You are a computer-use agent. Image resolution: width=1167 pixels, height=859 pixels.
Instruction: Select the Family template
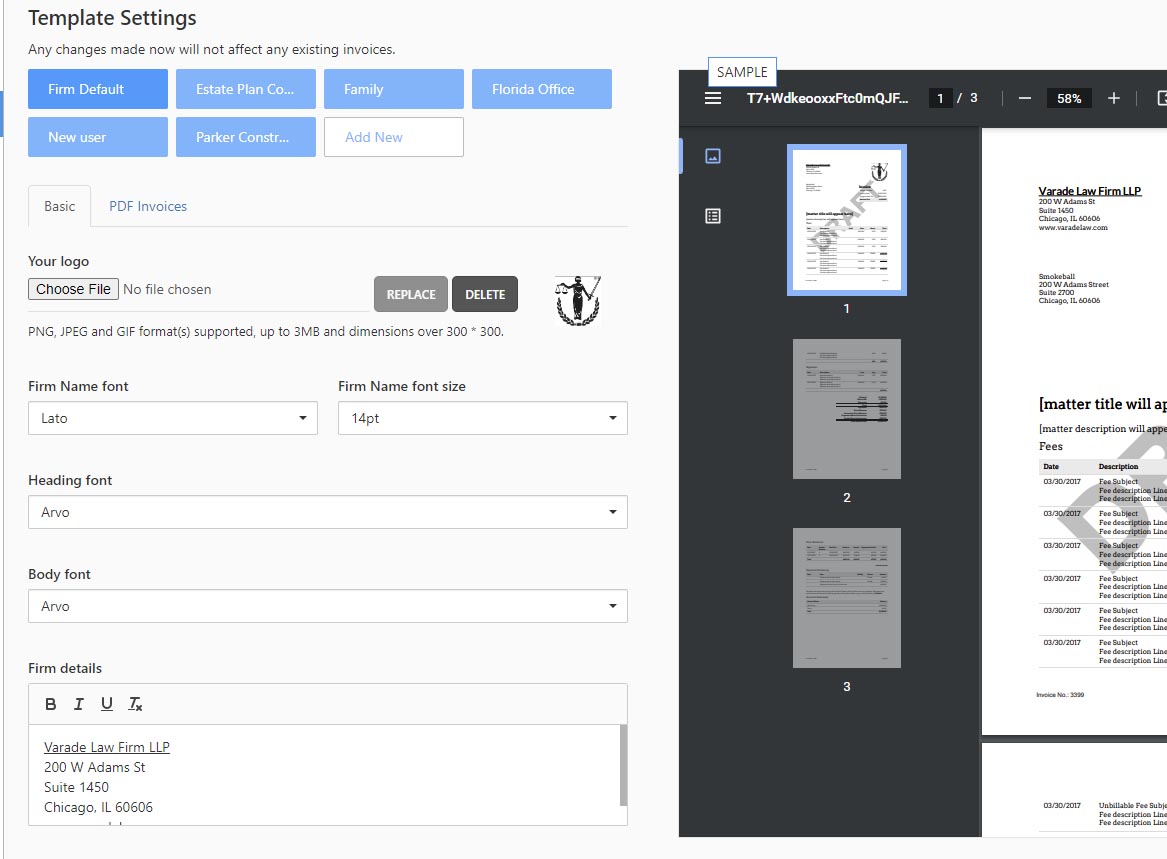(x=394, y=89)
